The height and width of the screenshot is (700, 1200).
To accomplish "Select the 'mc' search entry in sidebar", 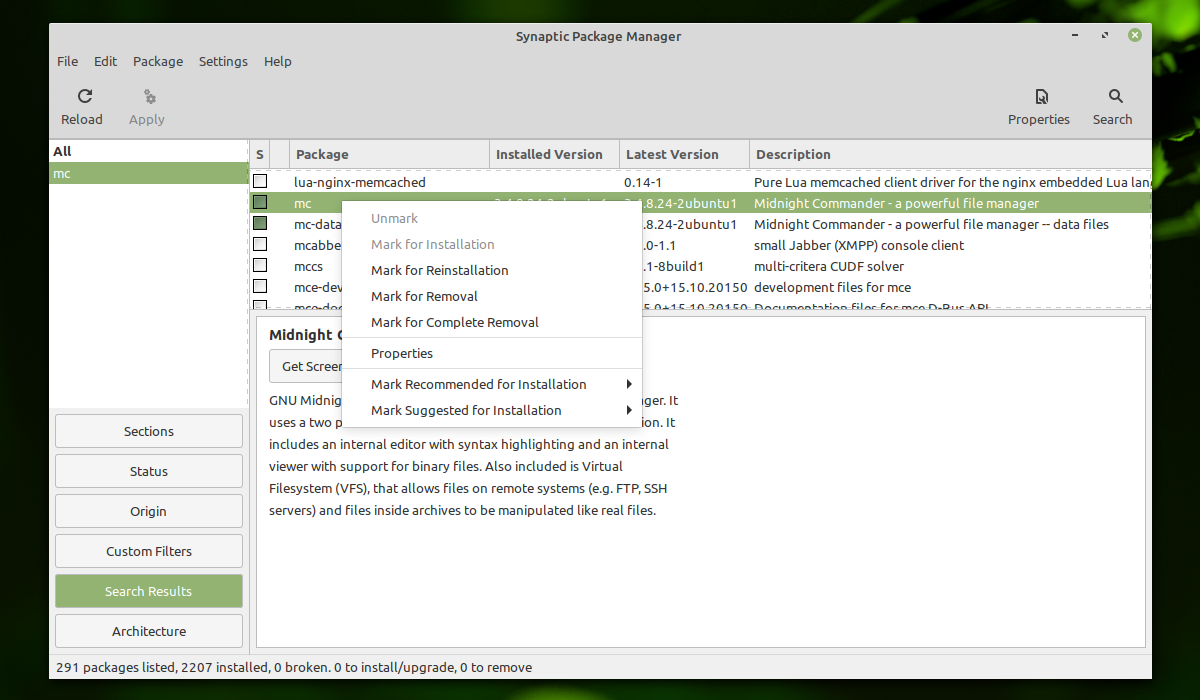I will [149, 173].
